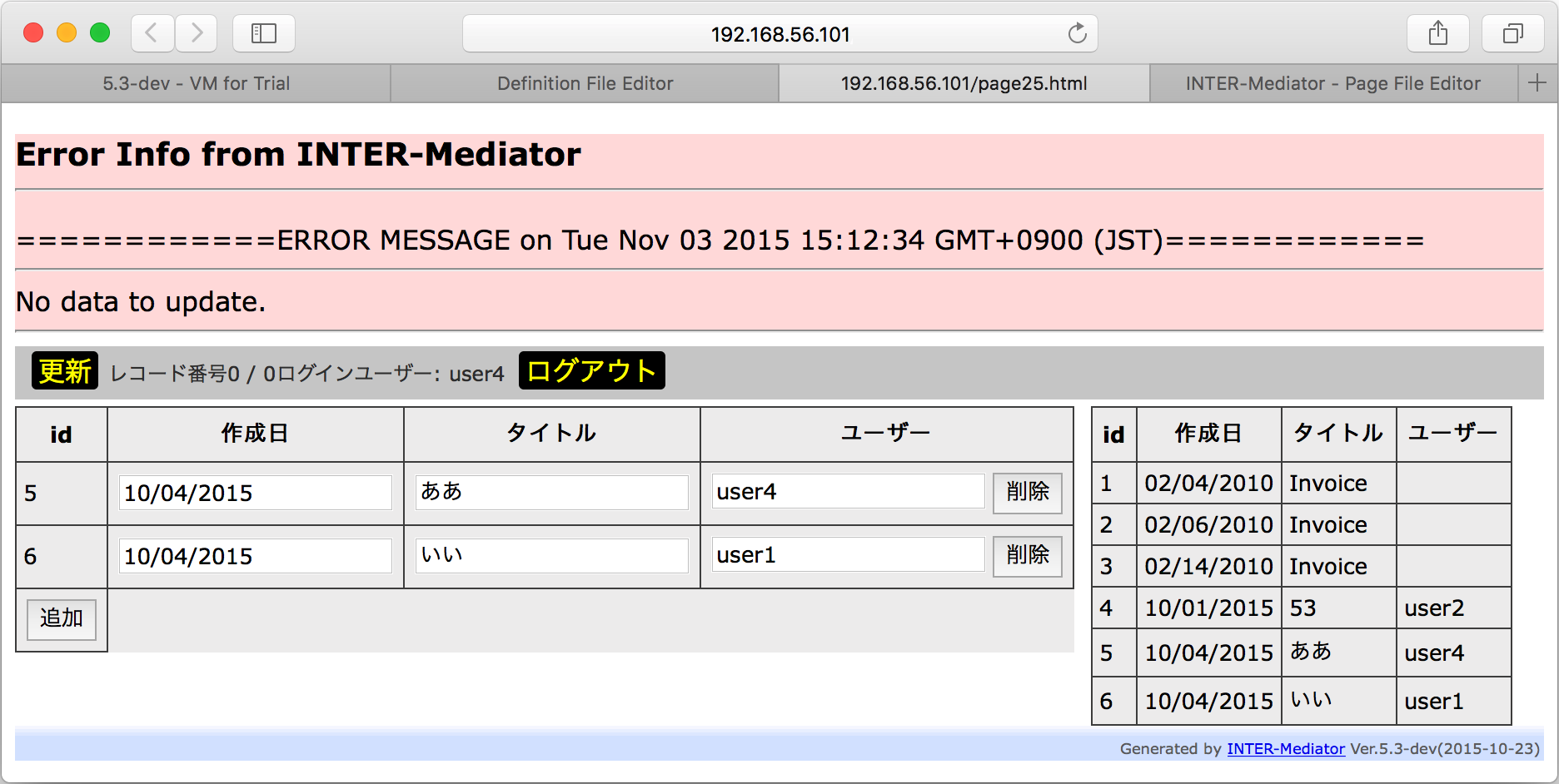Show all tabs overview icon

pyautogui.click(x=1513, y=33)
